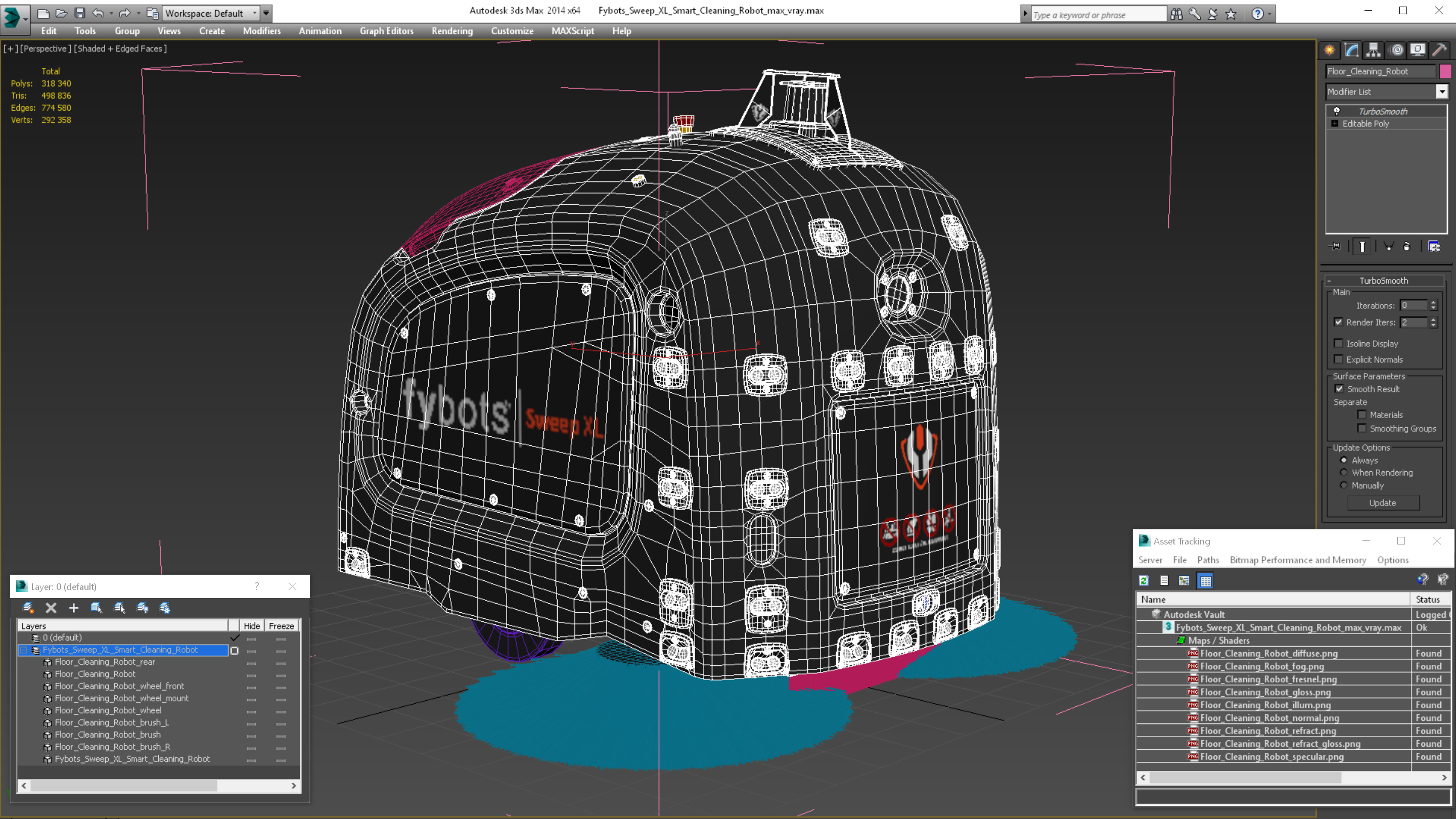This screenshot has height=819, width=1456.
Task: Click the Status column header in Asset Tracking
Action: click(x=1431, y=599)
